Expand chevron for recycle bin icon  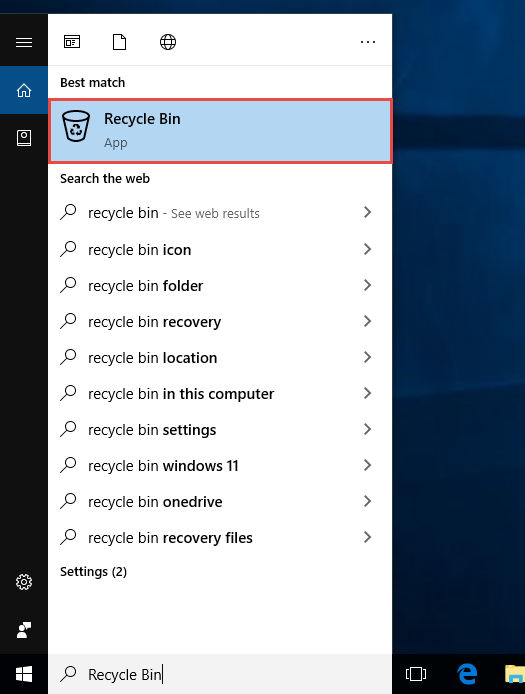pos(367,249)
